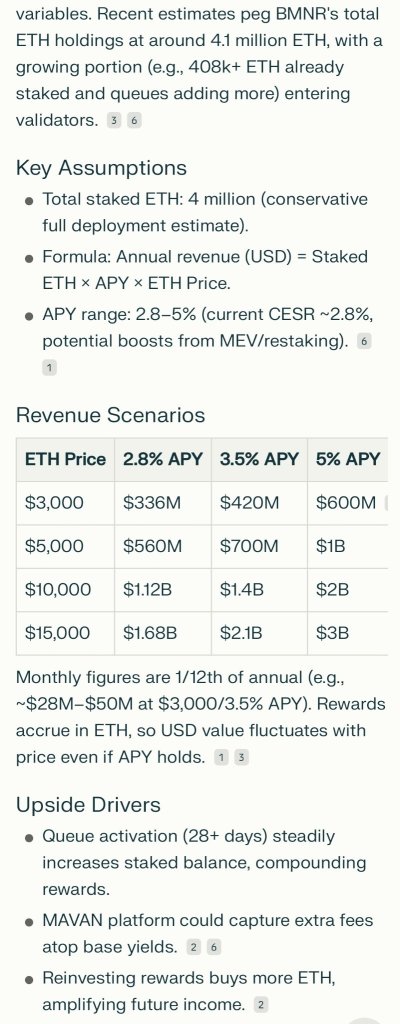Select the '3.5% APY' column header
The width and height of the screenshot is (400, 1024).
pyautogui.click(x=259, y=459)
